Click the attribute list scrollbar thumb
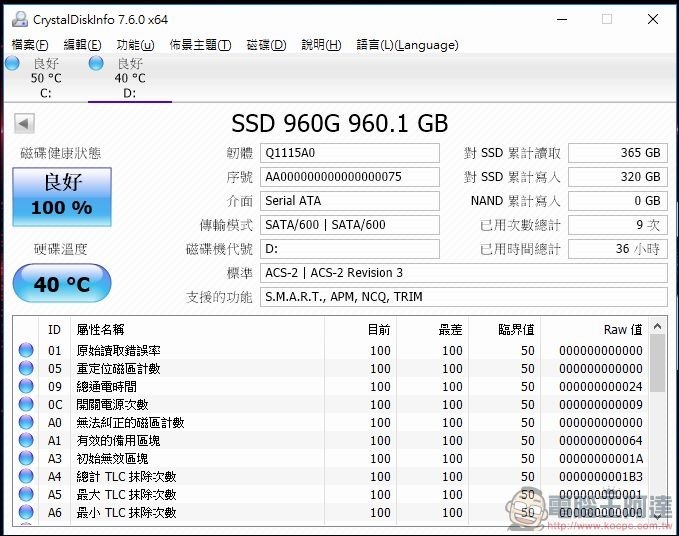 (x=657, y=363)
